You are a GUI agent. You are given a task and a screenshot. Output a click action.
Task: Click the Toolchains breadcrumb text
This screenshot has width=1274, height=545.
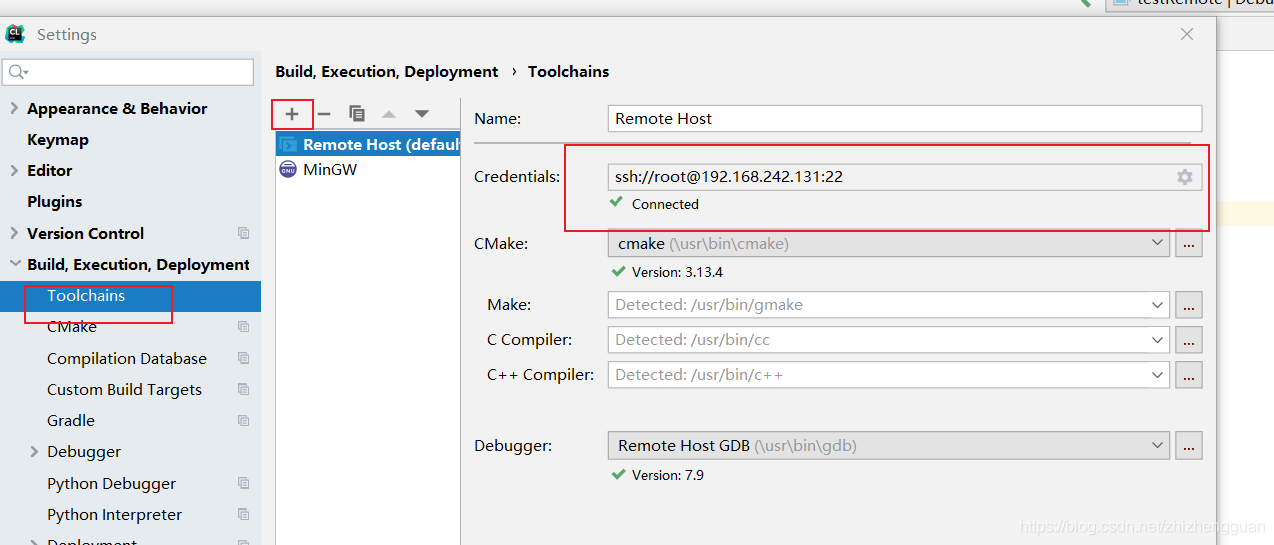(568, 72)
